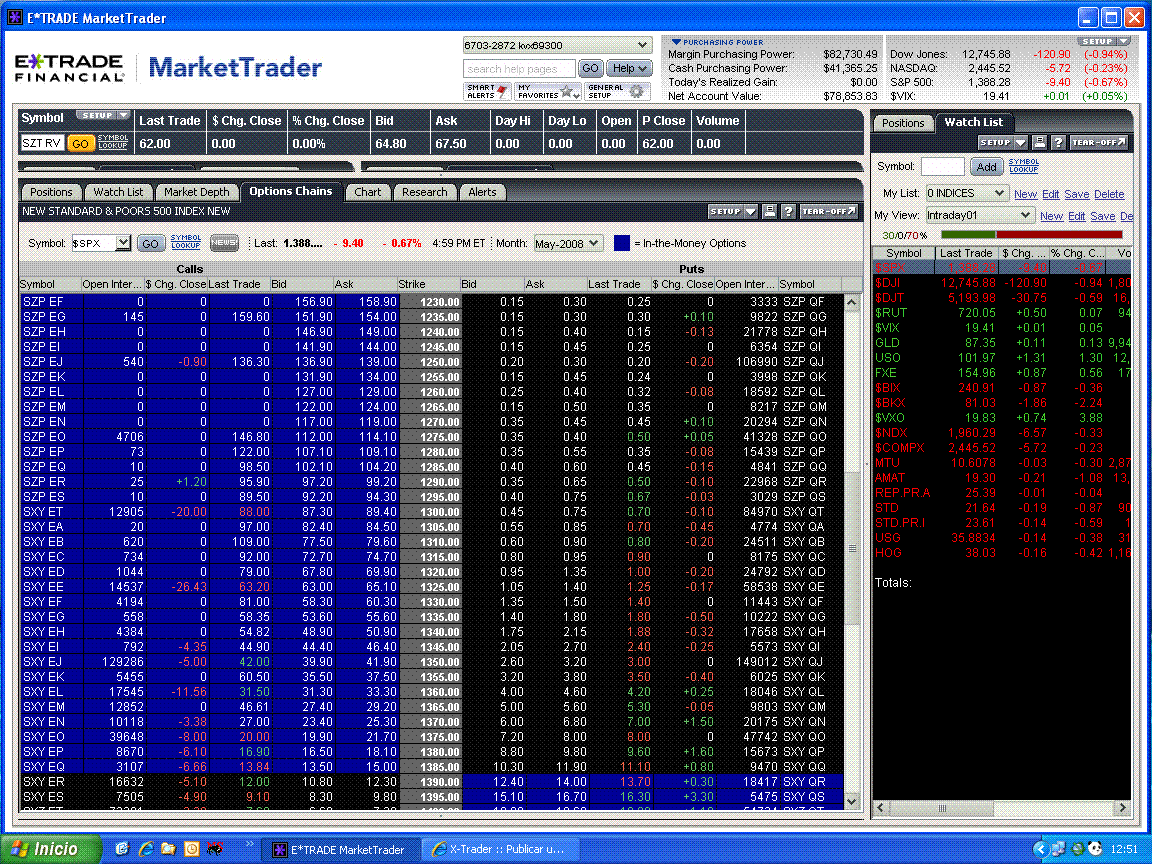Screen dimensions: 1152x864
Task: Click the In-the-Money blue color swatch
Action: 622,243
